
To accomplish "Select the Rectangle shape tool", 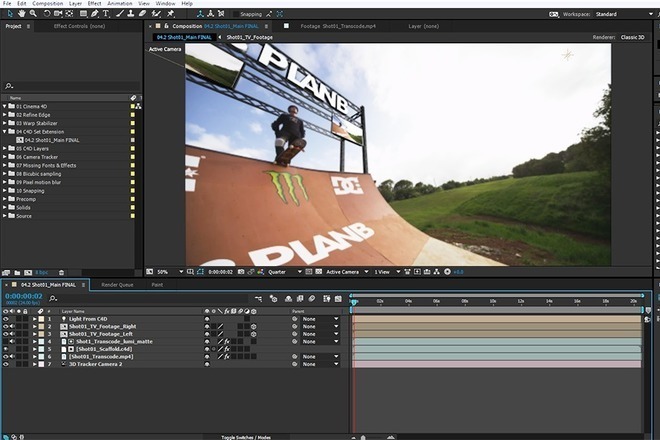I will click(x=83, y=14).
